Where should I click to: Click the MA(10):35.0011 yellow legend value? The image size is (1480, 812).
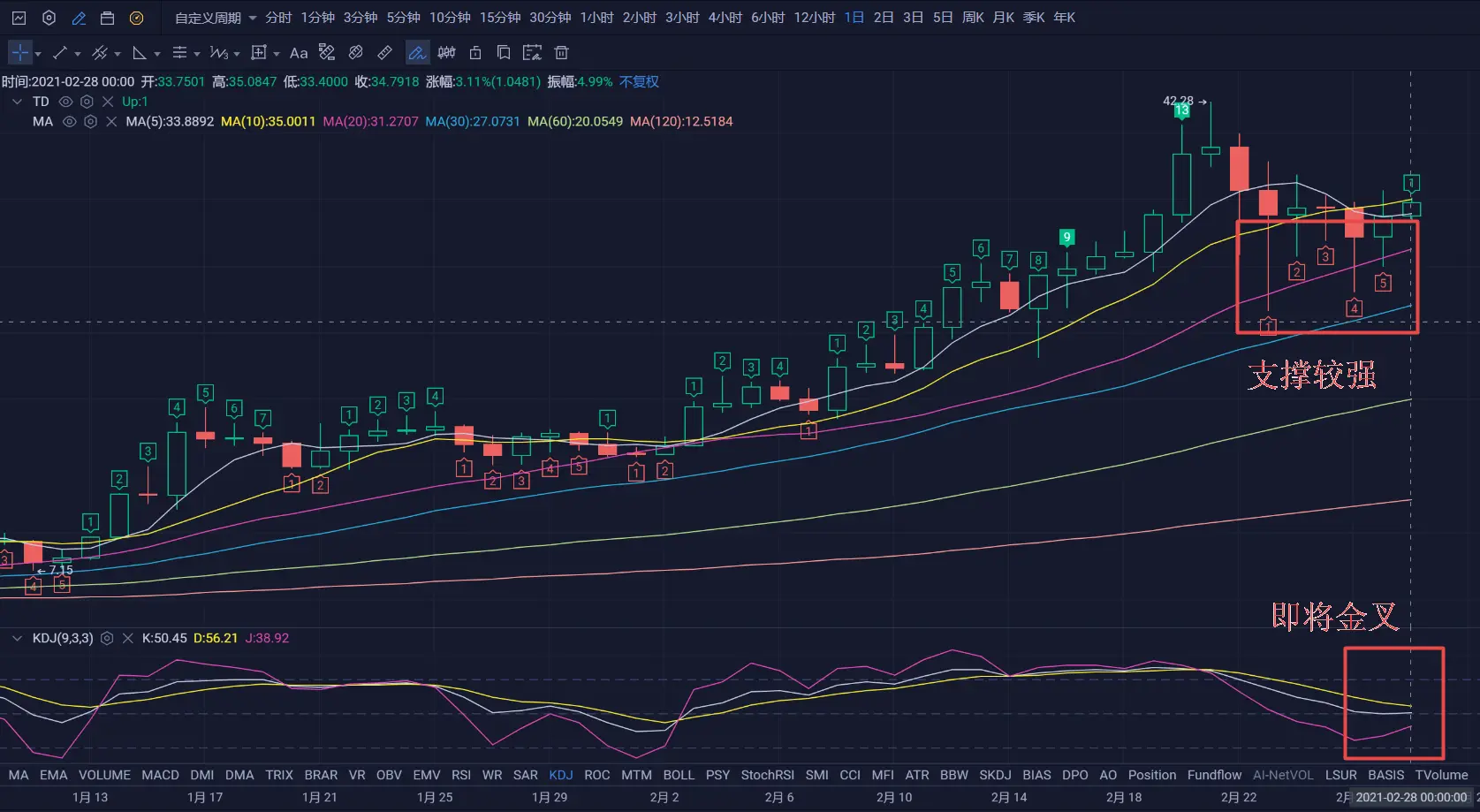point(268,122)
